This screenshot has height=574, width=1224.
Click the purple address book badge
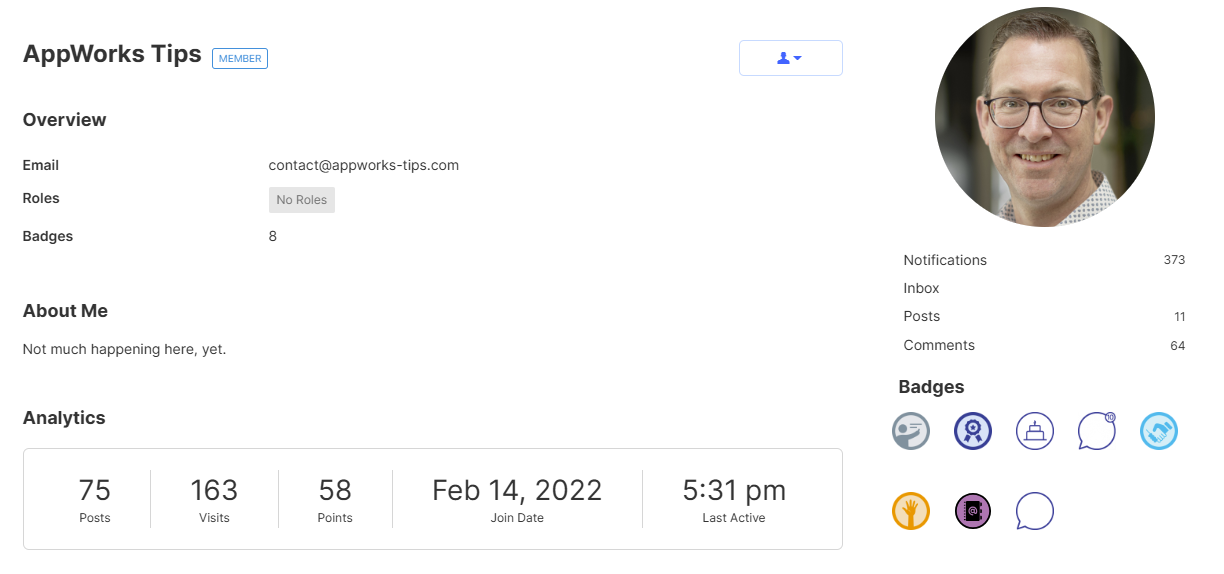point(973,511)
